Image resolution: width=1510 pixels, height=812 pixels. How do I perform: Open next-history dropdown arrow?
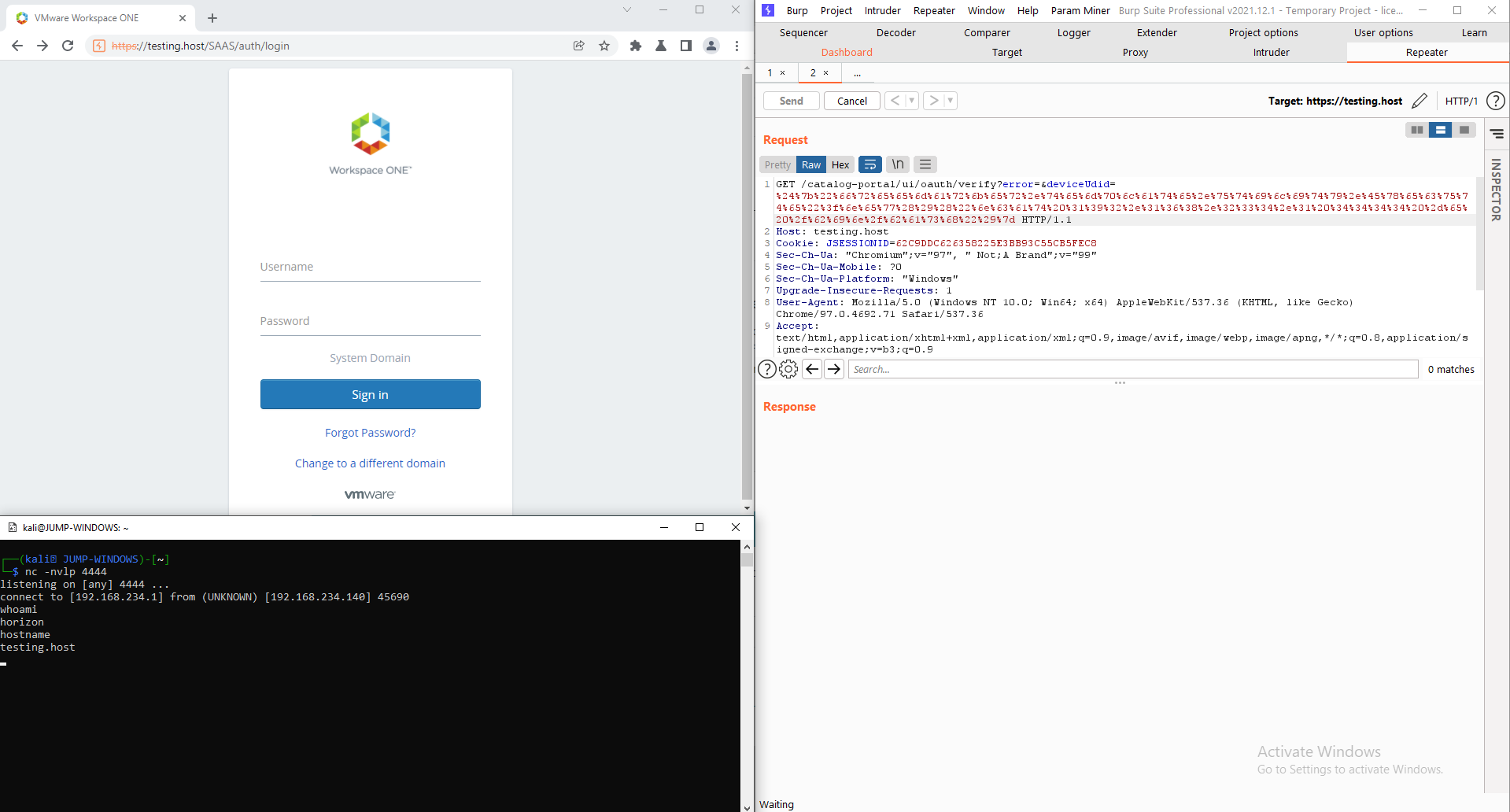[951, 101]
